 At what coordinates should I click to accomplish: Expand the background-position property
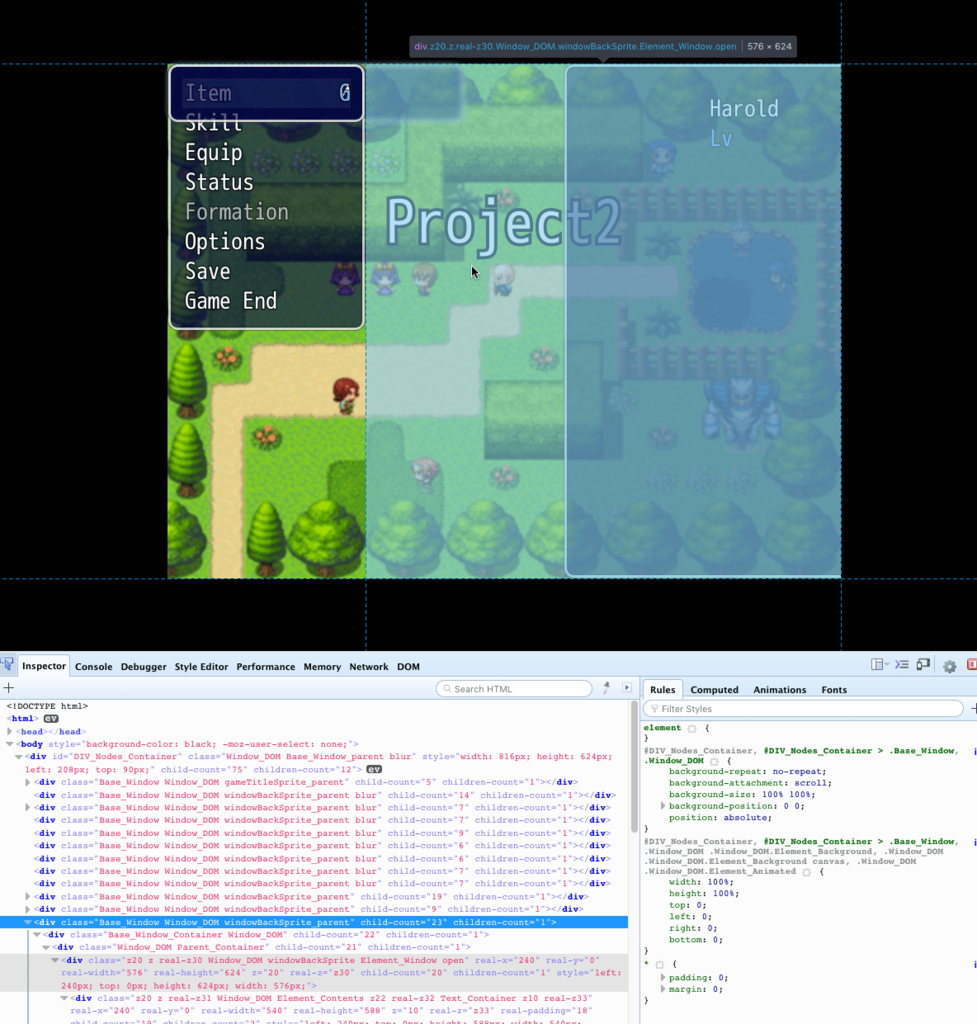[x=663, y=806]
